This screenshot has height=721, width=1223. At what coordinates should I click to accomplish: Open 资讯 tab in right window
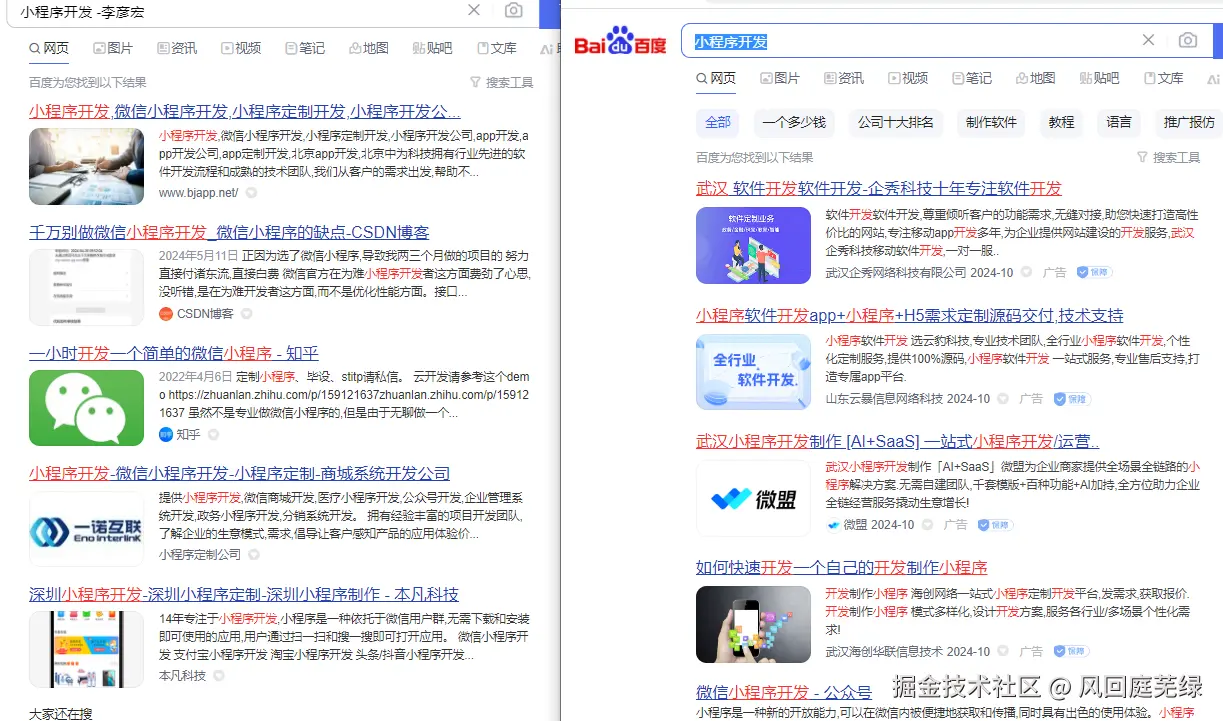844,78
